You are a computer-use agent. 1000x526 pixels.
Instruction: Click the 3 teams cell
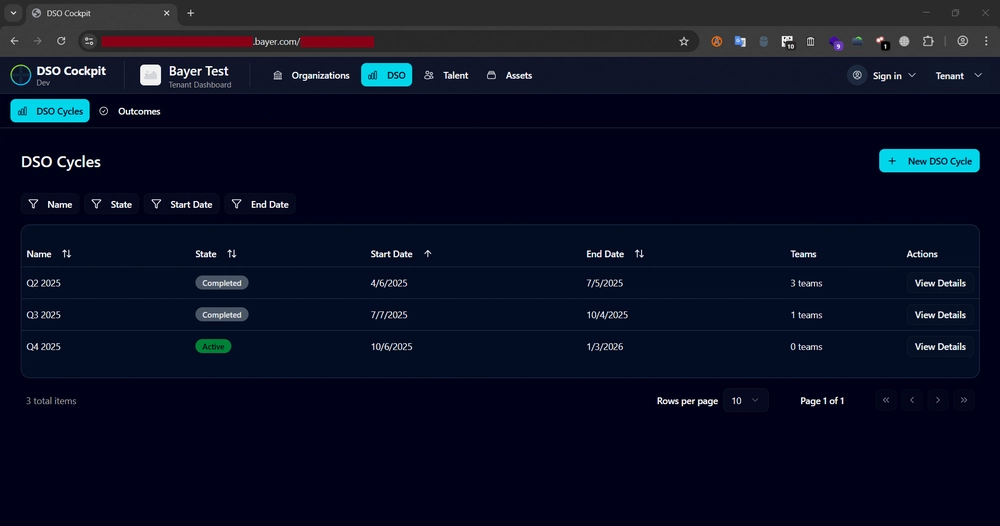click(x=806, y=283)
